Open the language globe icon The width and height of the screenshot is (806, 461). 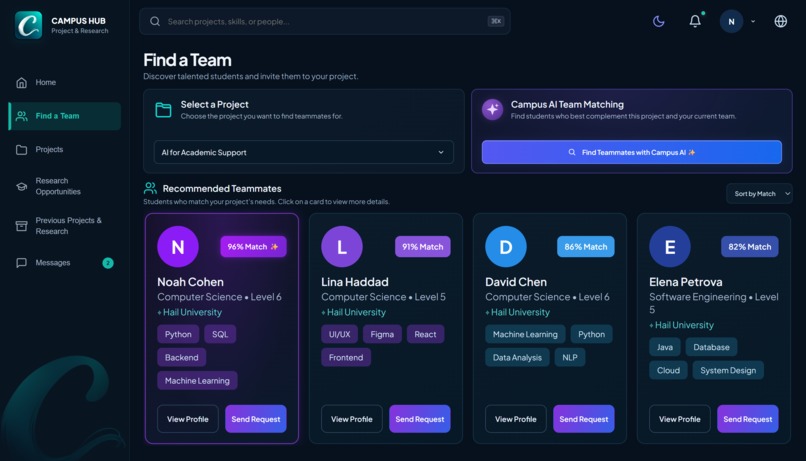point(780,21)
